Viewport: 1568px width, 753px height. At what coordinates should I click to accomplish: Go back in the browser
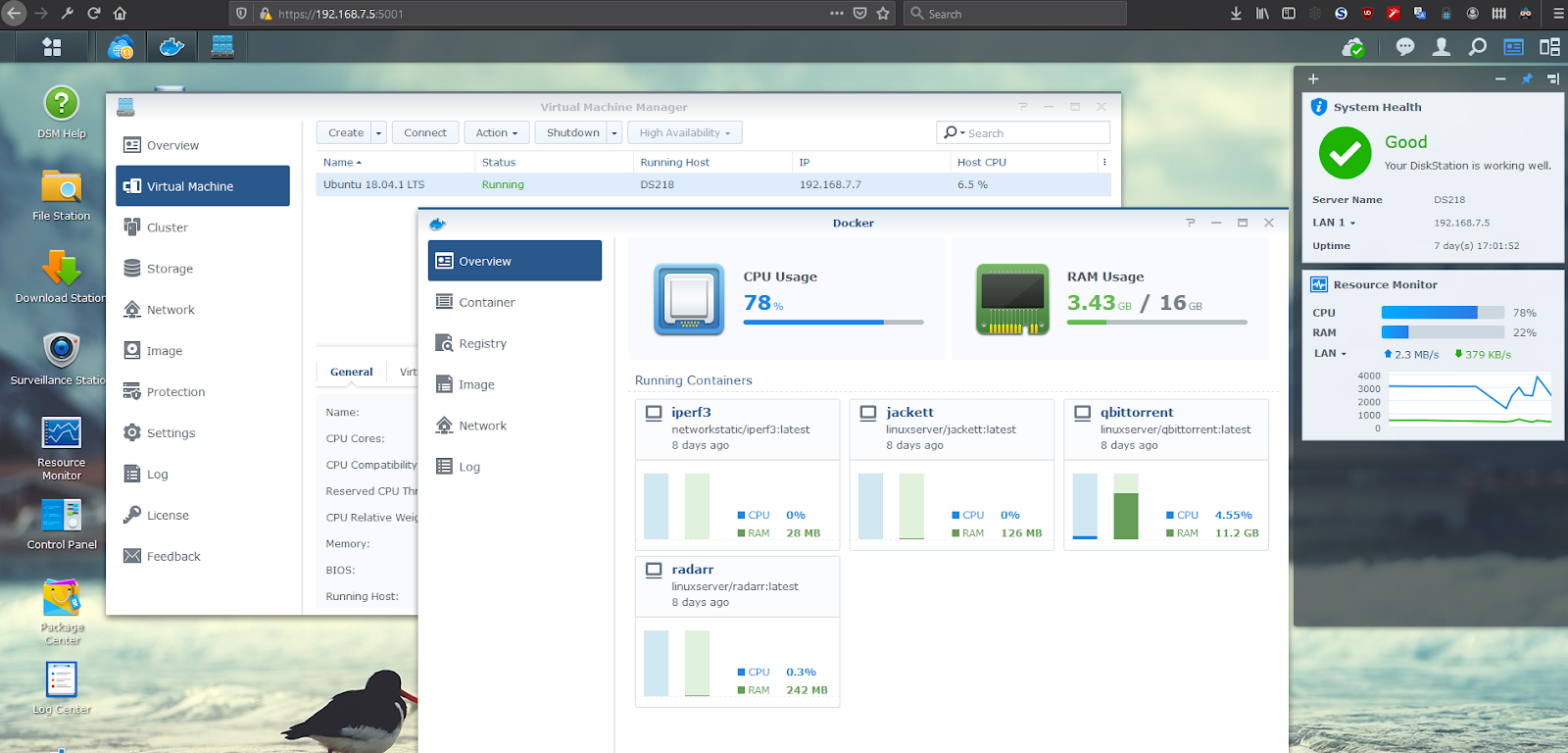(15, 14)
